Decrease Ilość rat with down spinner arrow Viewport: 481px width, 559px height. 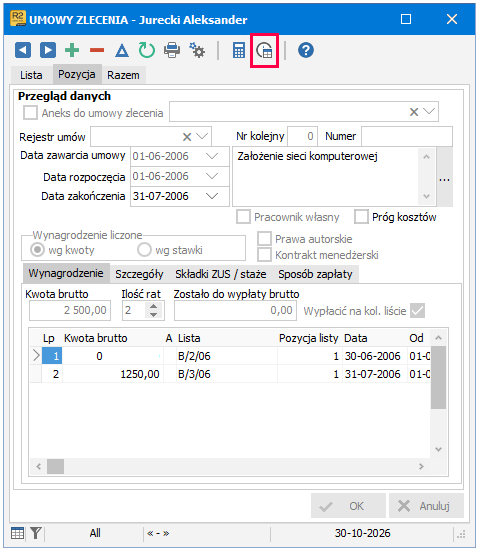(154, 315)
